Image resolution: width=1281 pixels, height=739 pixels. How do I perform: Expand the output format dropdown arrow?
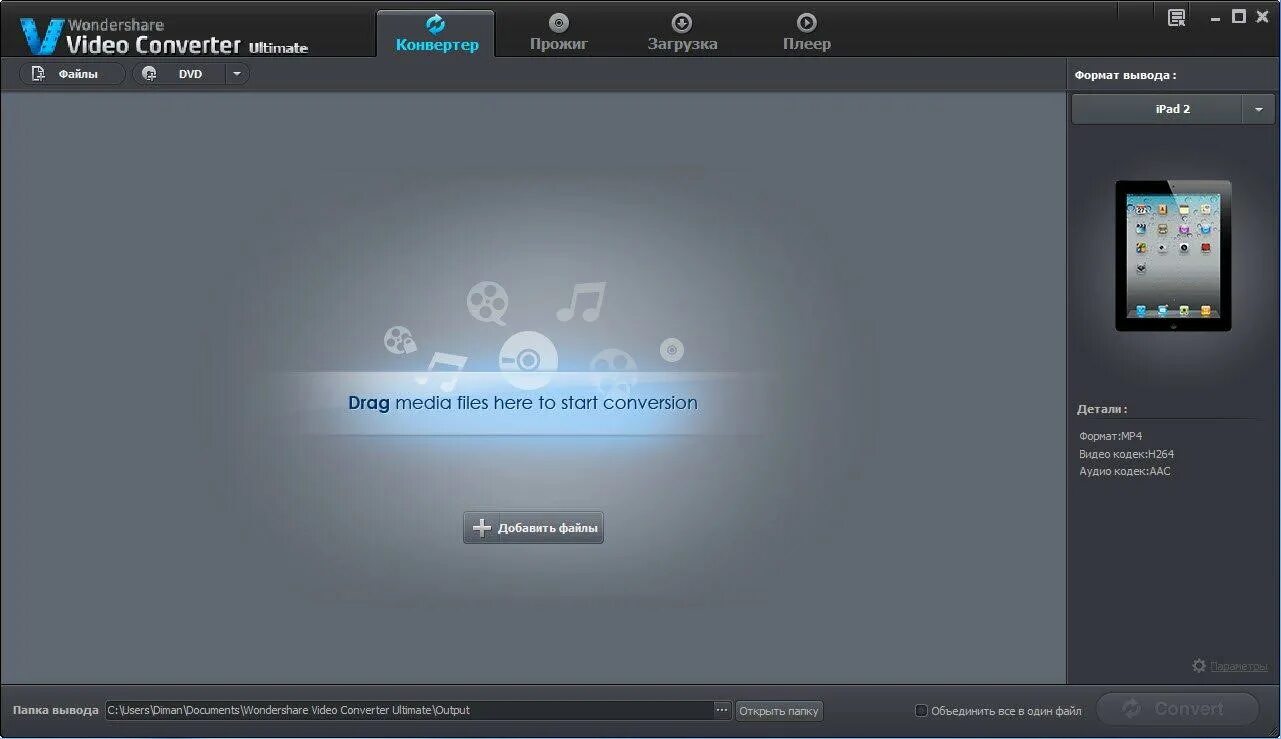(x=1259, y=109)
